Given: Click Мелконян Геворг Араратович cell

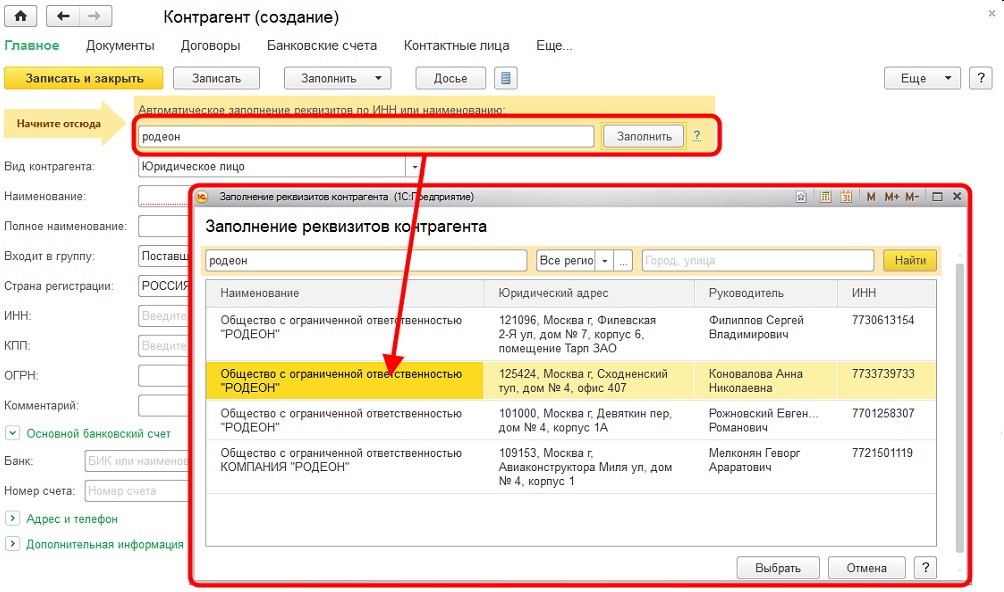Looking at the screenshot, I should pyautogui.click(x=766, y=467).
